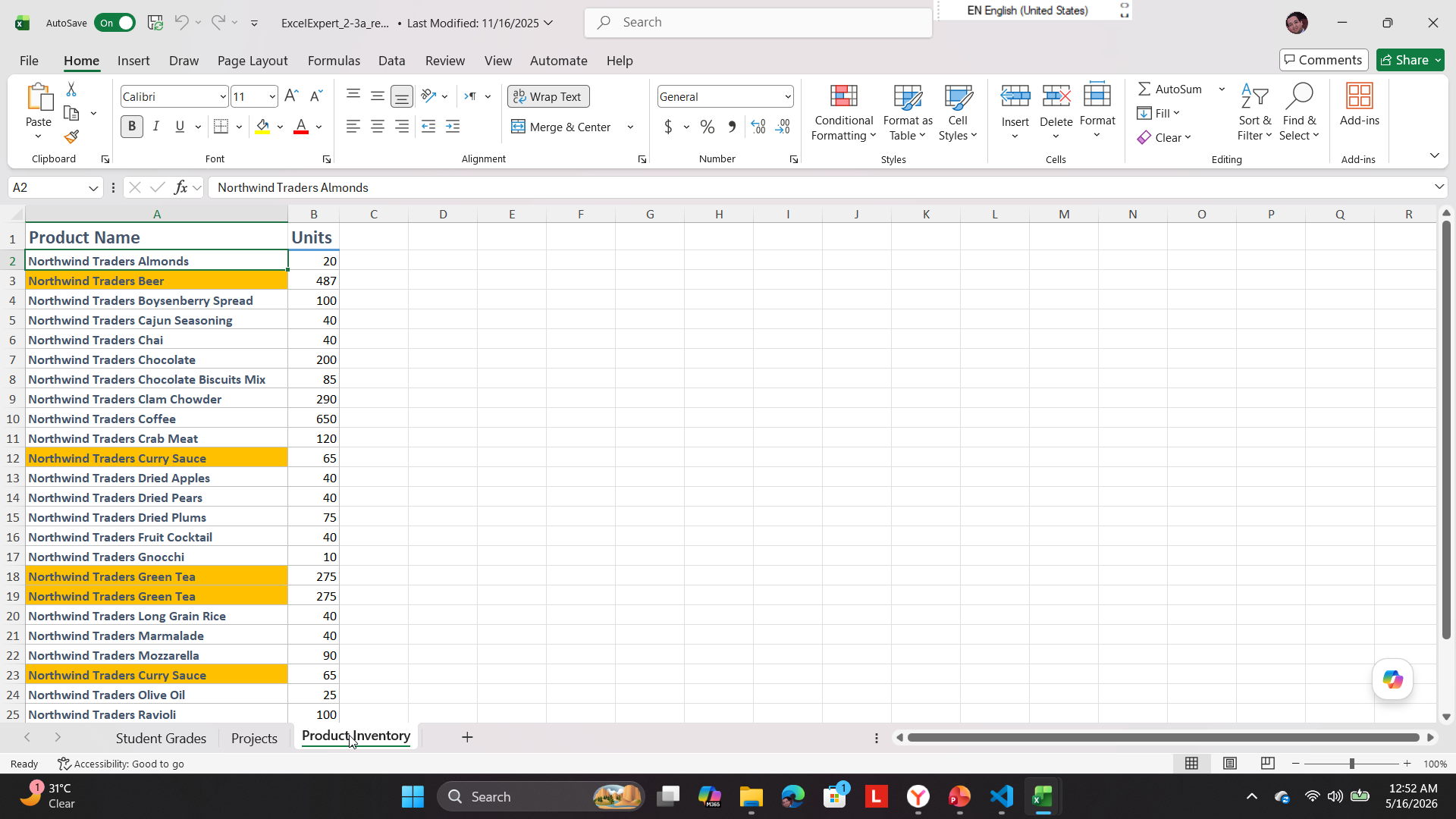The image size is (1456, 819).
Task: Click the Increase Indent icon
Action: (x=453, y=127)
